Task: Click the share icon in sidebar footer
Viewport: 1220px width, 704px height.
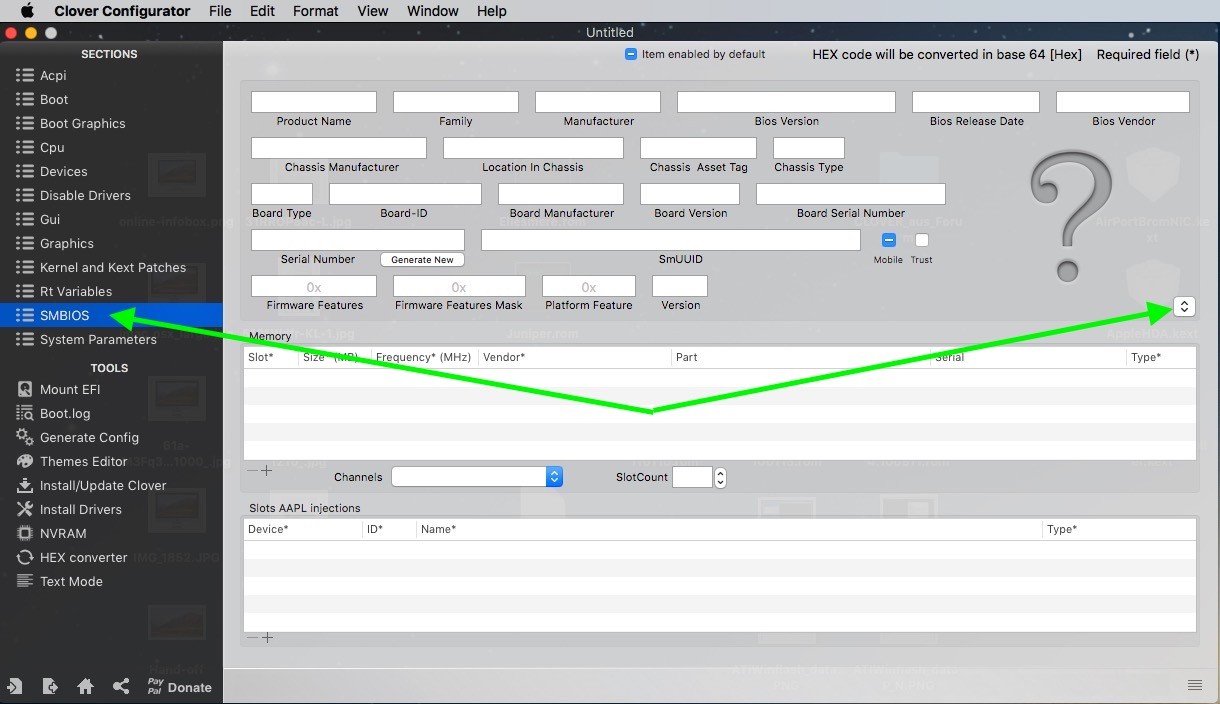Action: 121,686
